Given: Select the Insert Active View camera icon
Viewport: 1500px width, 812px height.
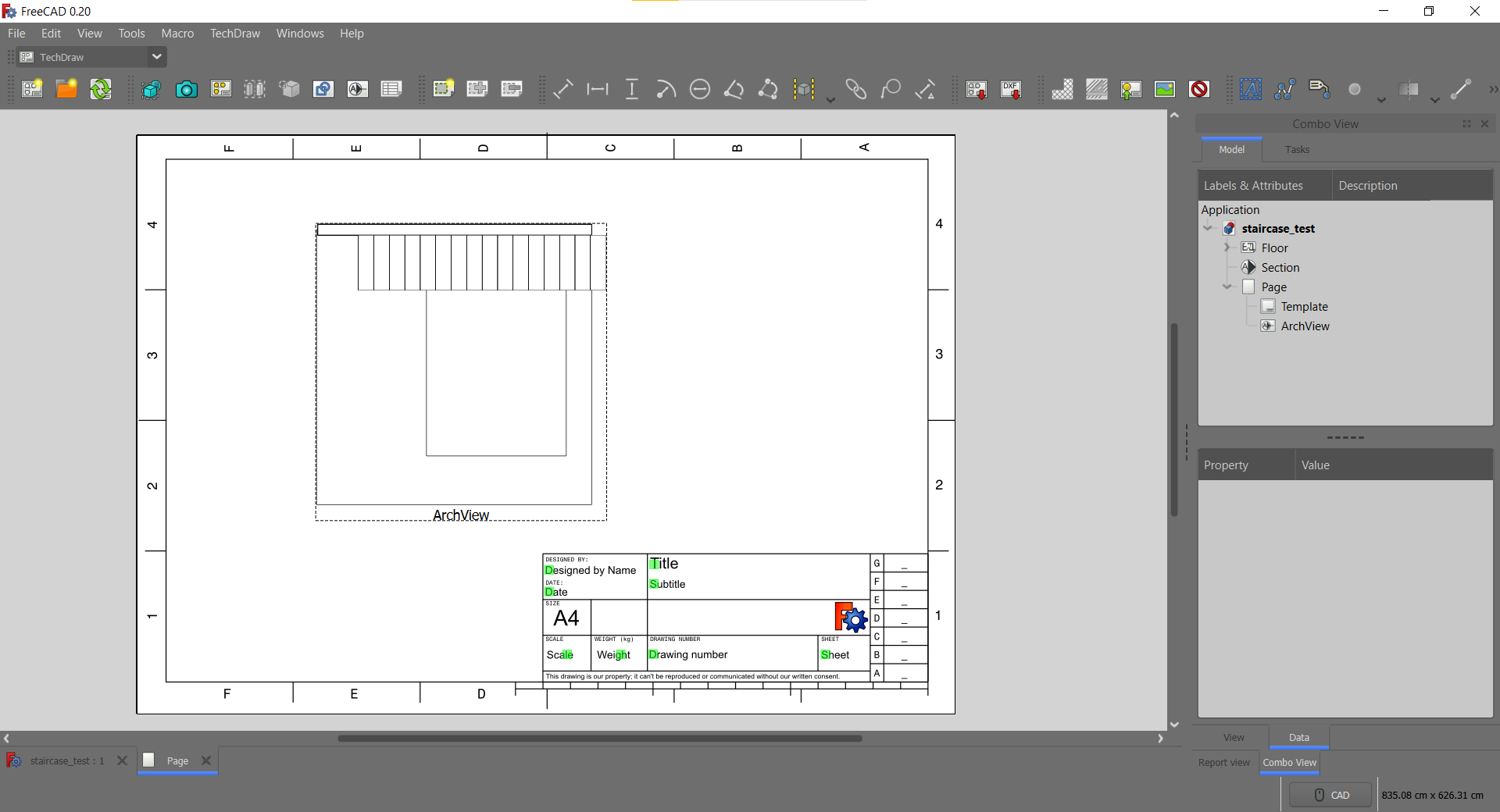Looking at the screenshot, I should 186,89.
